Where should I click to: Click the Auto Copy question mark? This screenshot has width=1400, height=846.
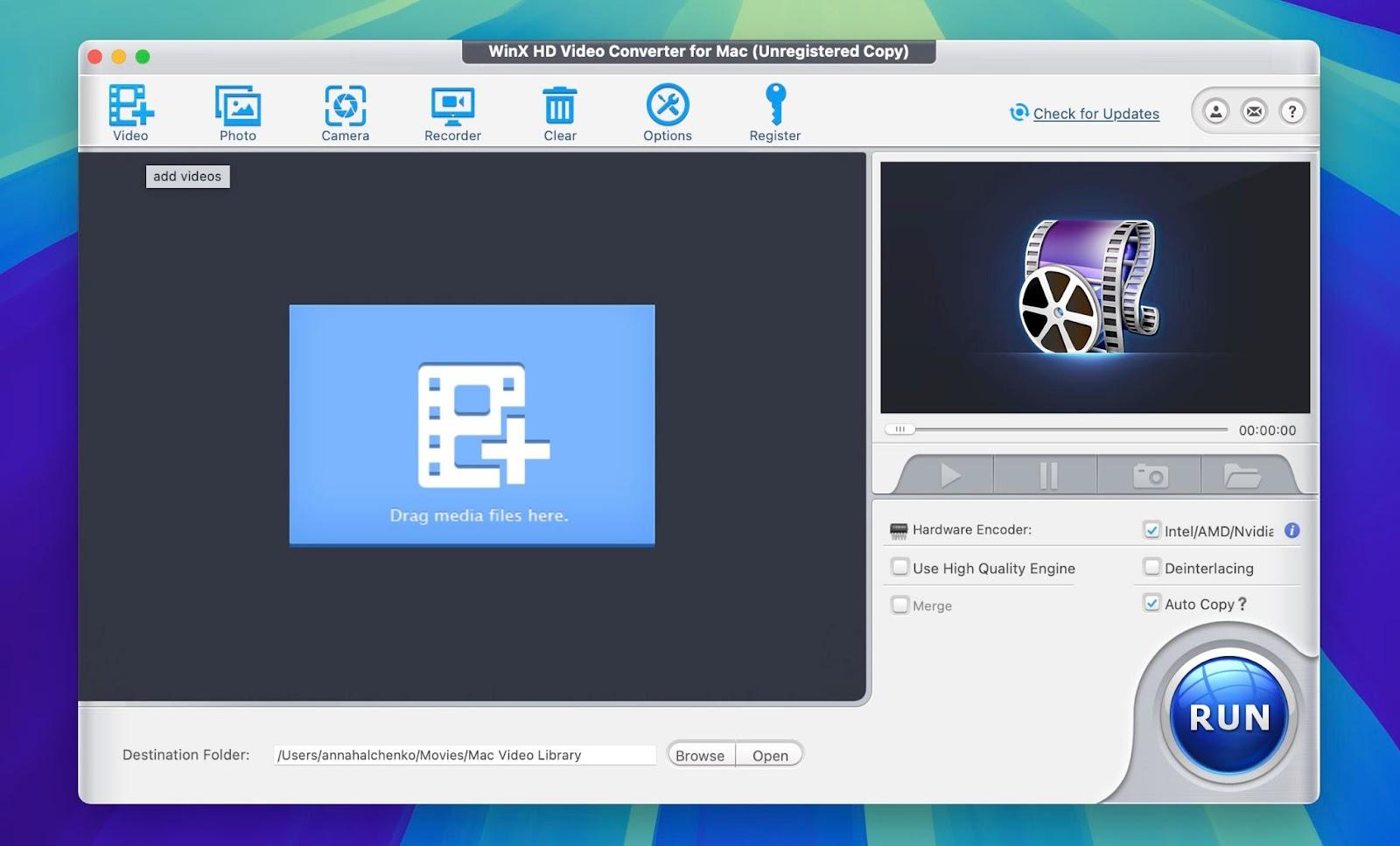tap(1242, 604)
